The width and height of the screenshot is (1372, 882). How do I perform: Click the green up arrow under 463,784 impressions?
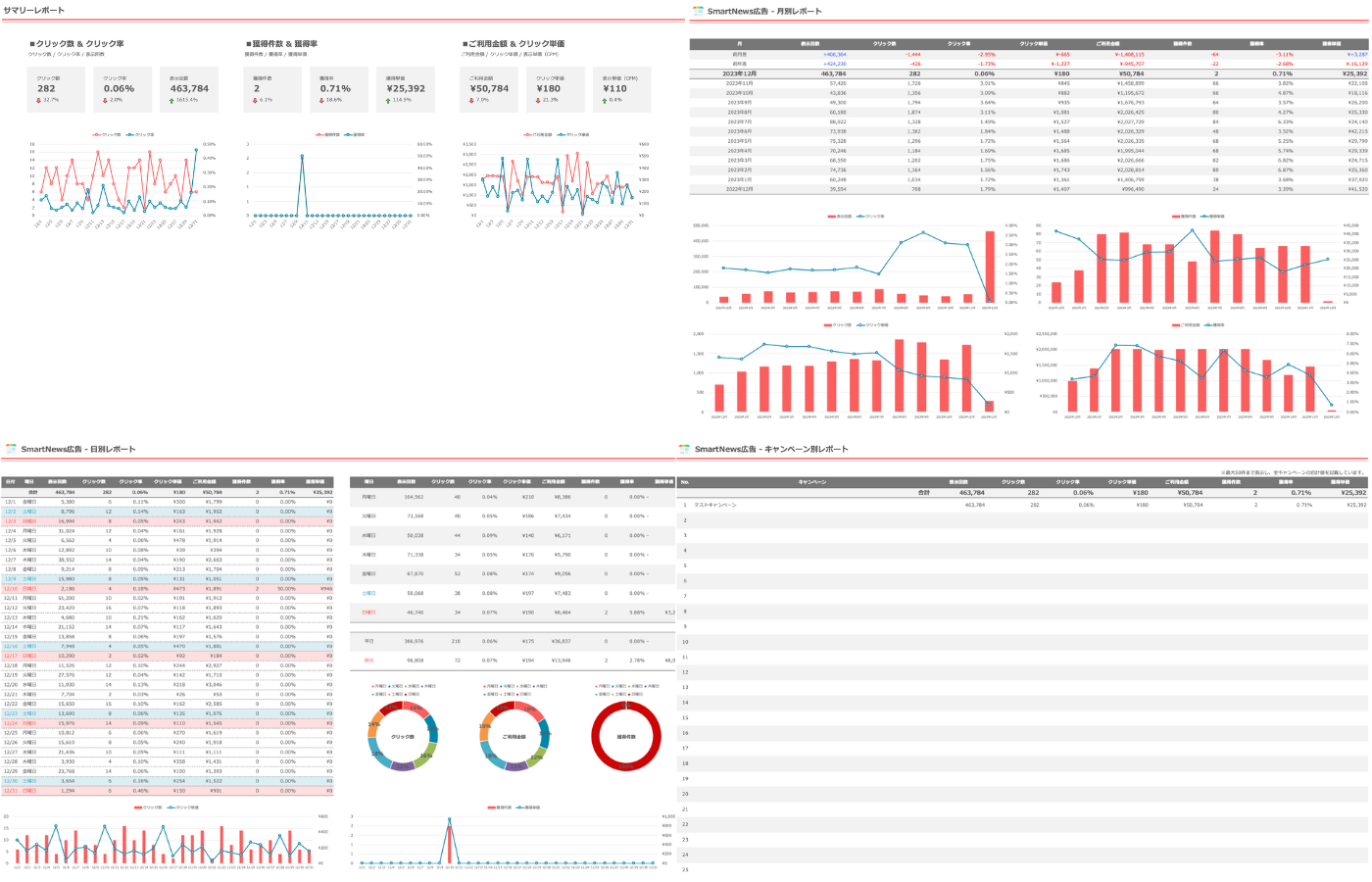171,100
